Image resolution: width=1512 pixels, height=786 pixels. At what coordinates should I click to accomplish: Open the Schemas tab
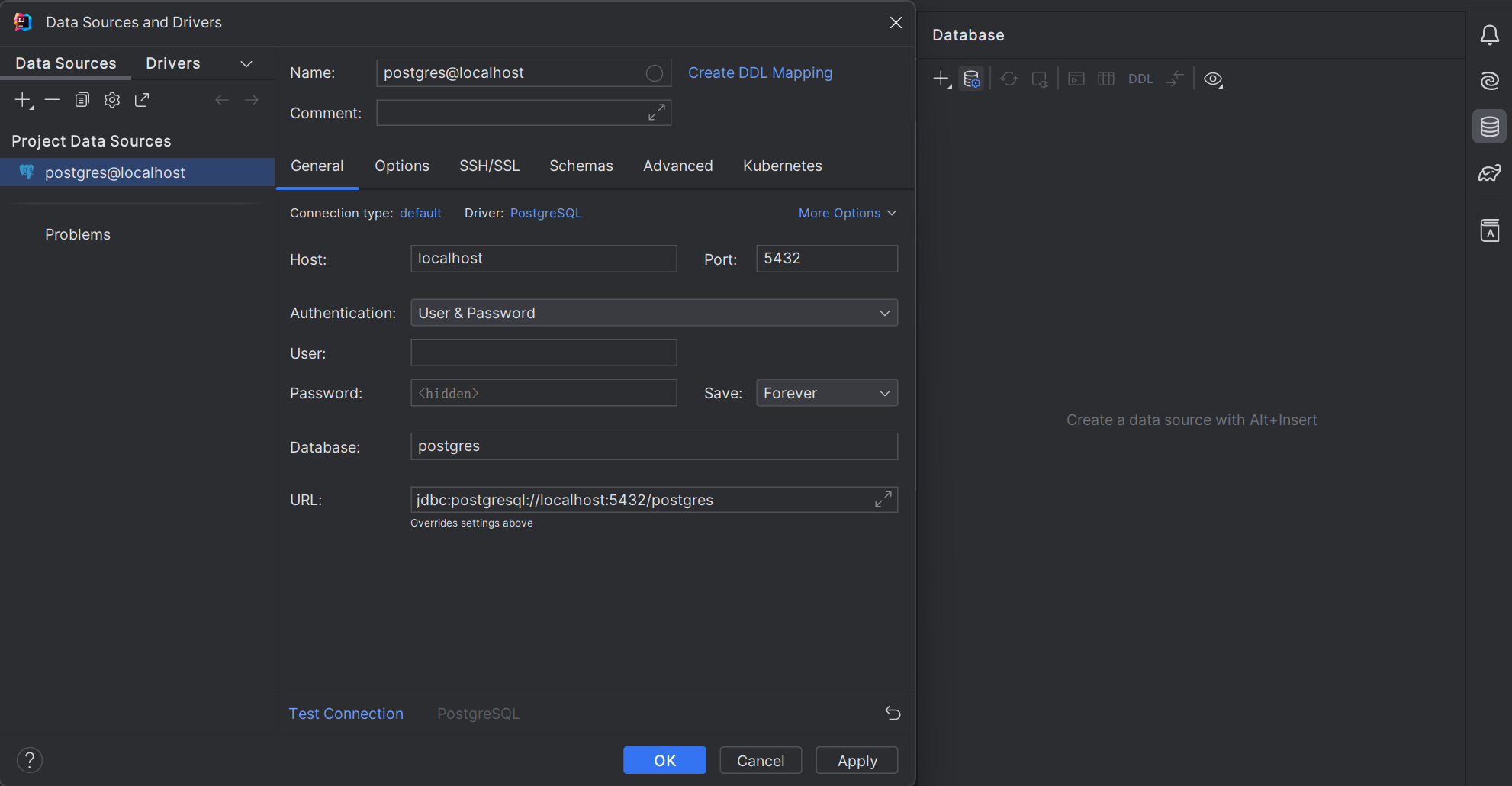pyautogui.click(x=581, y=166)
